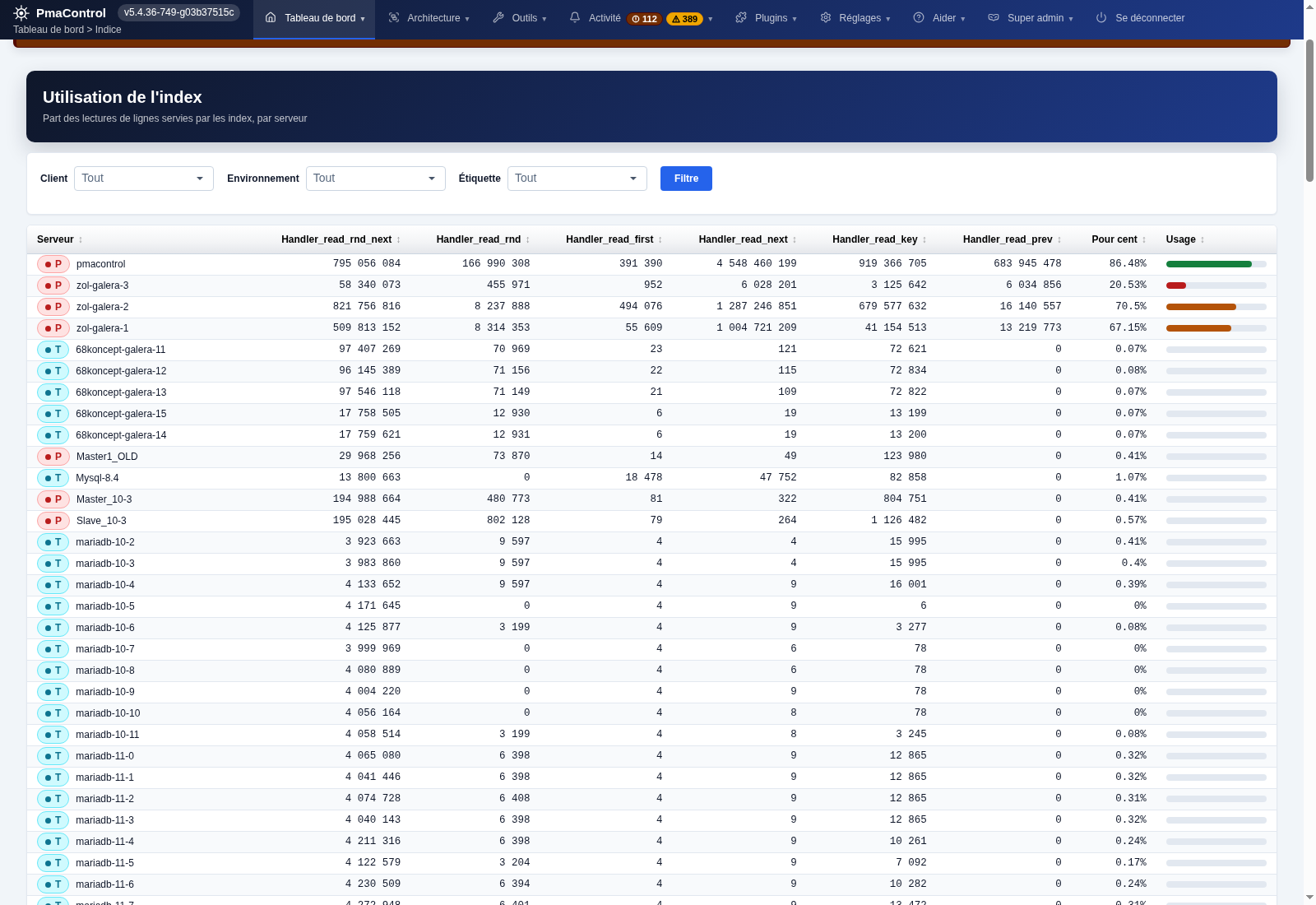Image resolution: width=1316 pixels, height=905 pixels.
Task: Click the version label v5.4.36-749-g03b37515c
Action: [178, 12]
